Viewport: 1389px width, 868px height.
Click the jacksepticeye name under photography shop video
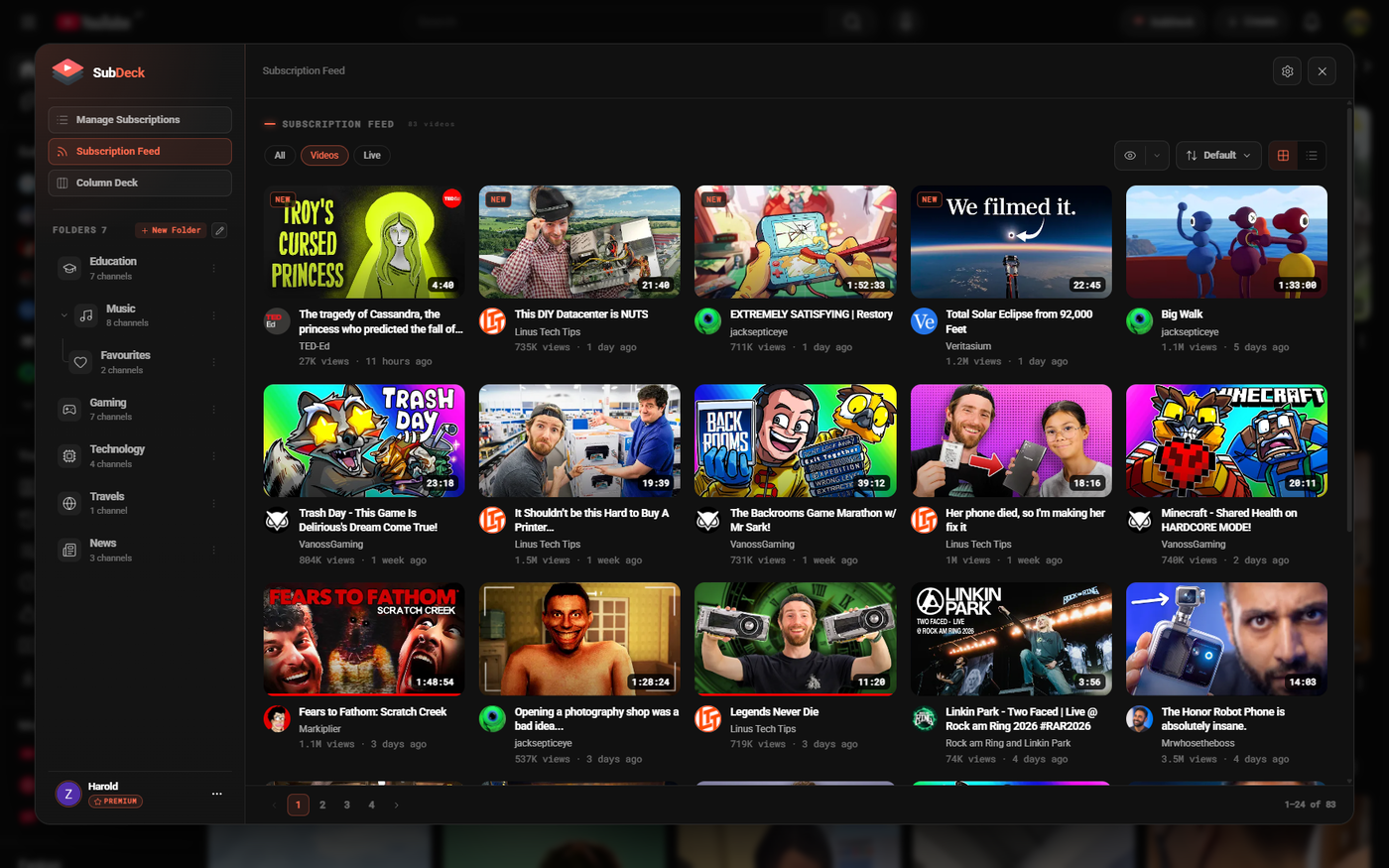click(x=544, y=743)
